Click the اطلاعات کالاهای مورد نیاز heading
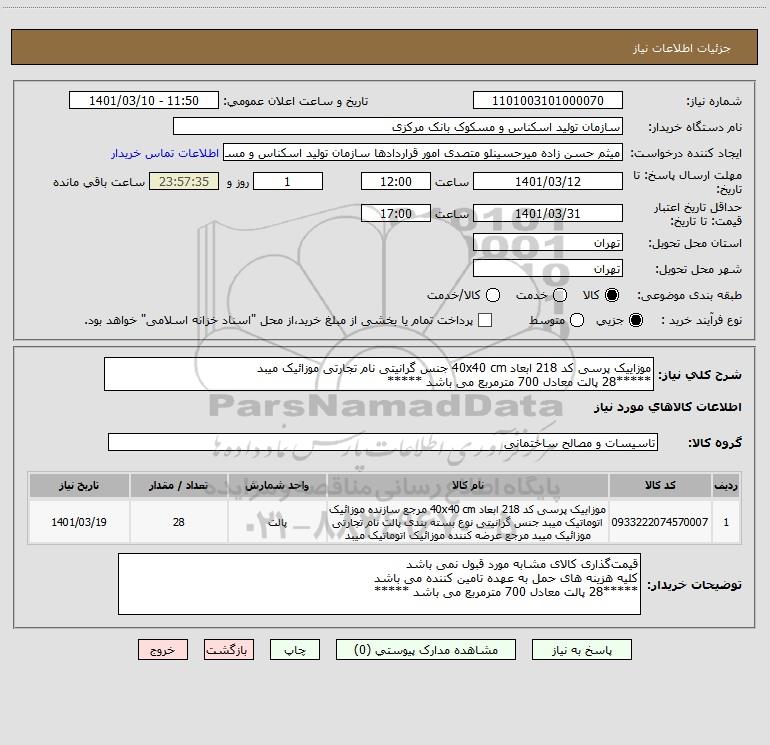Image resolution: width=770 pixels, height=745 pixels. (x=668, y=407)
